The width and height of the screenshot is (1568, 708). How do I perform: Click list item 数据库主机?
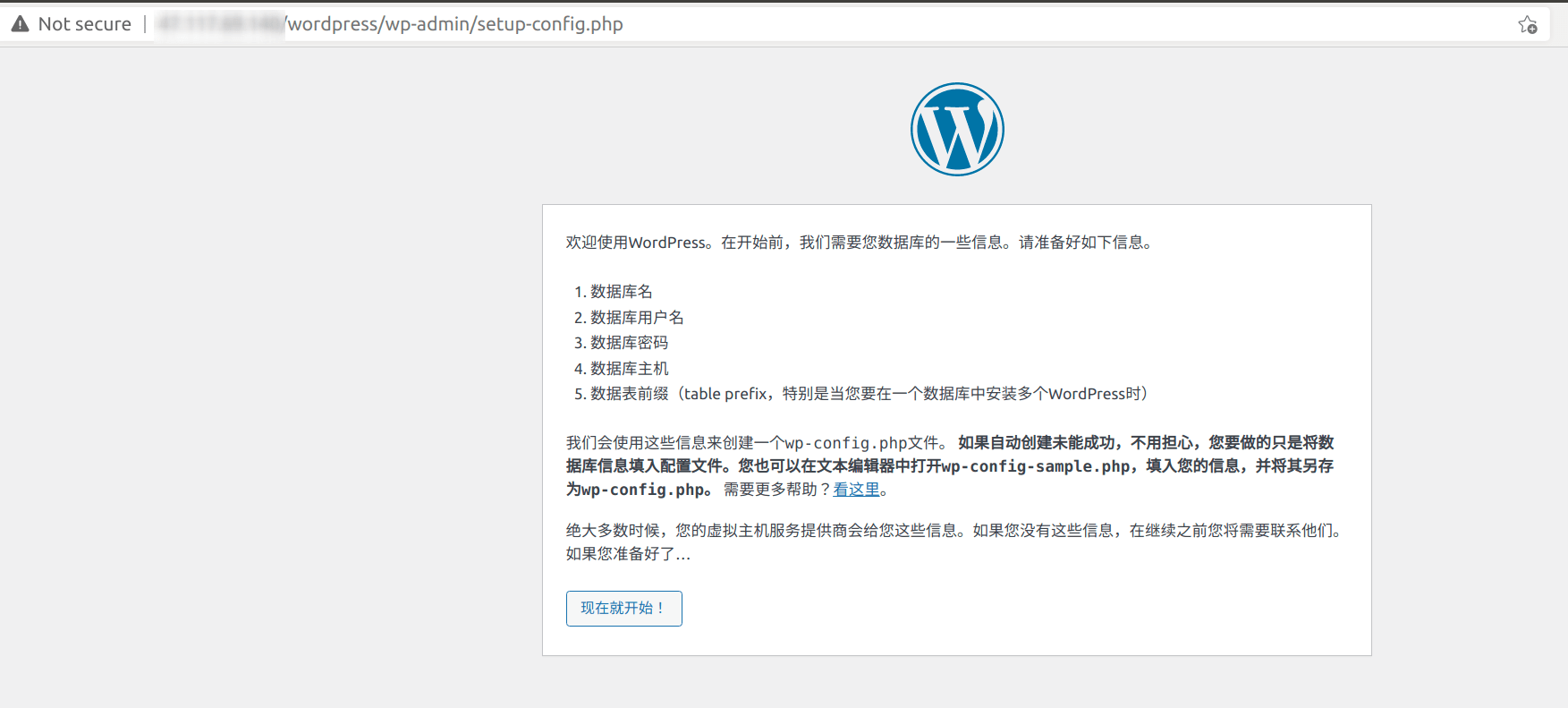[629, 369]
